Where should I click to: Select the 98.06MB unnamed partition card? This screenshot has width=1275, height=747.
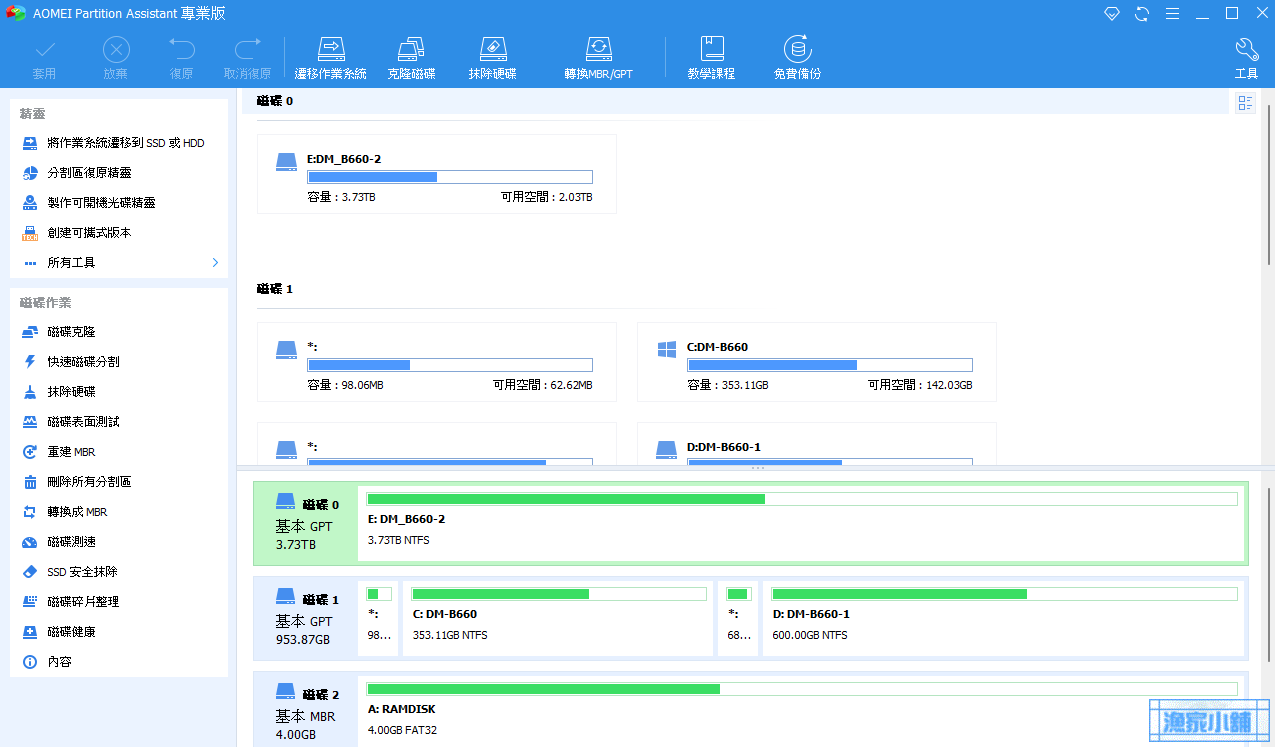tap(437, 362)
